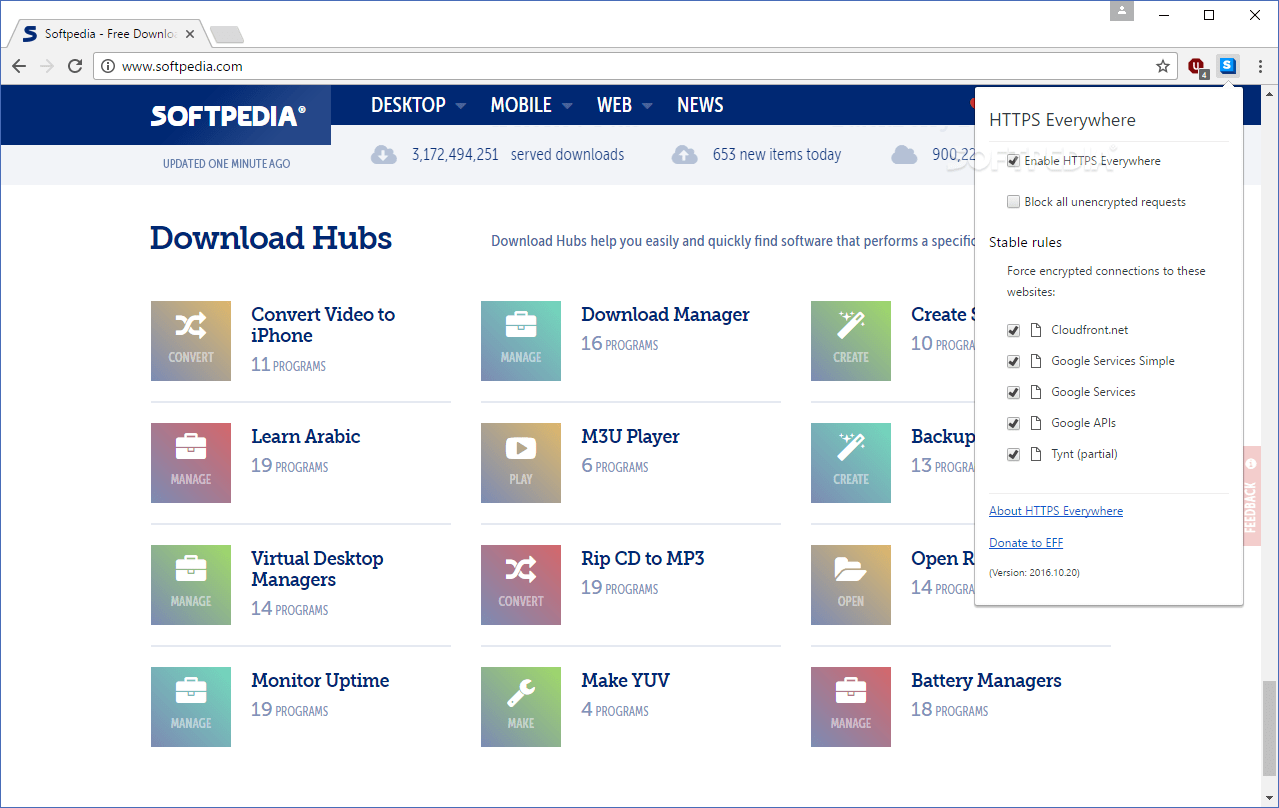Open the uBlock Origin extension icon
The height and width of the screenshot is (808, 1279).
click(1198, 67)
